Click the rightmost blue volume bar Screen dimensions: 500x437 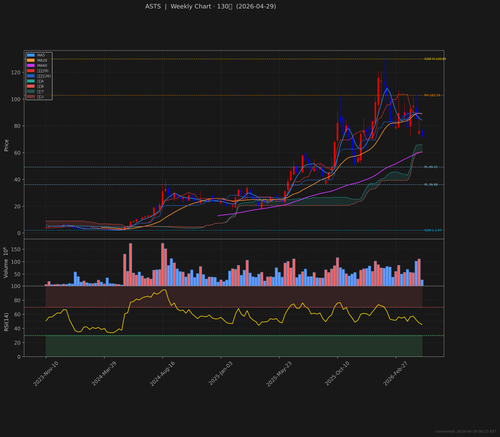pos(422,283)
